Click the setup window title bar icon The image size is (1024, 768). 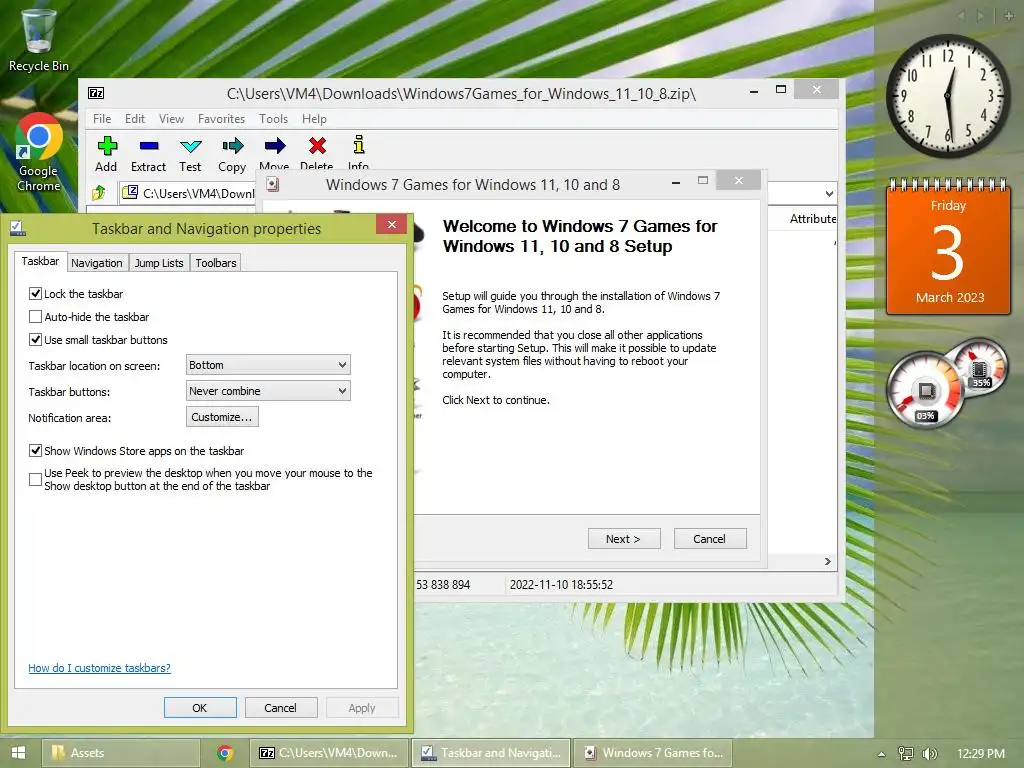click(272, 185)
